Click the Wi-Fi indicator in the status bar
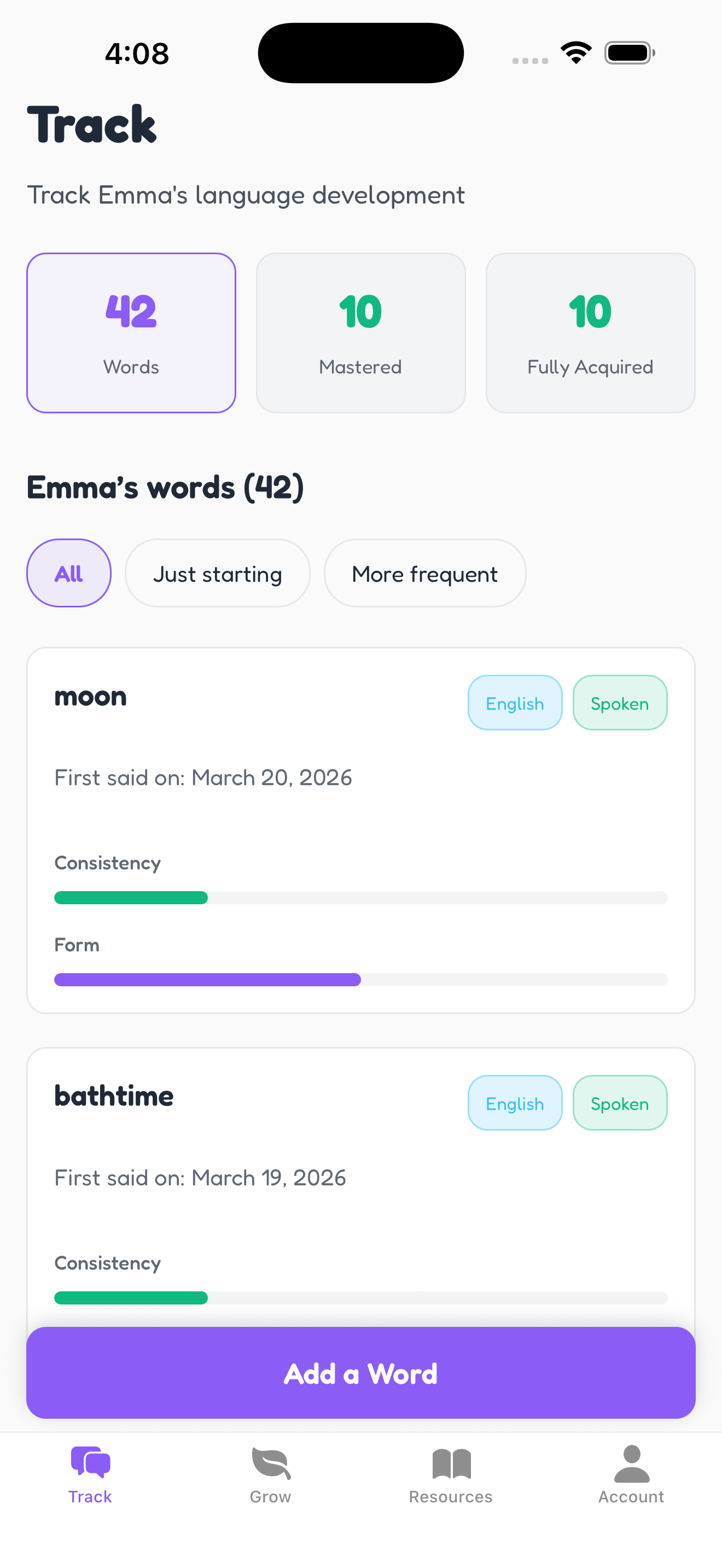 575,52
